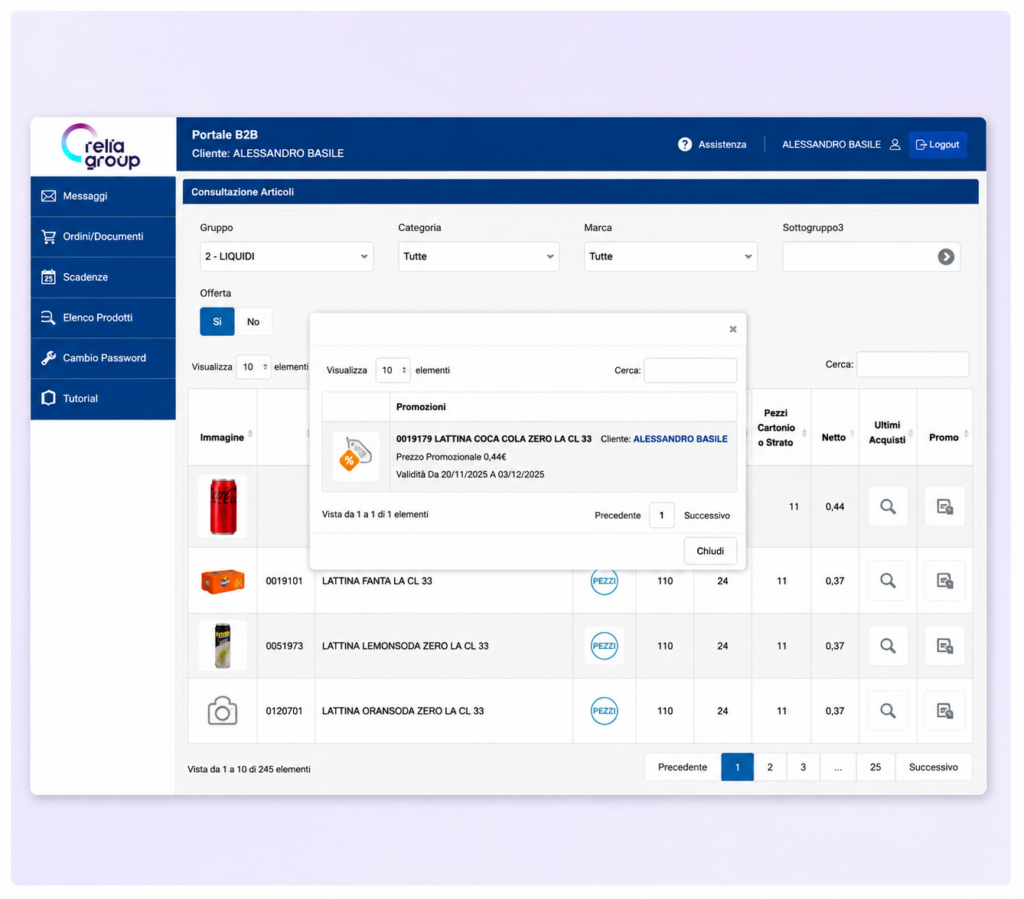The width and height of the screenshot is (1024, 899).
Task: Click the user profile icon beside ALESSANDRO BASILE
Action: [895, 144]
